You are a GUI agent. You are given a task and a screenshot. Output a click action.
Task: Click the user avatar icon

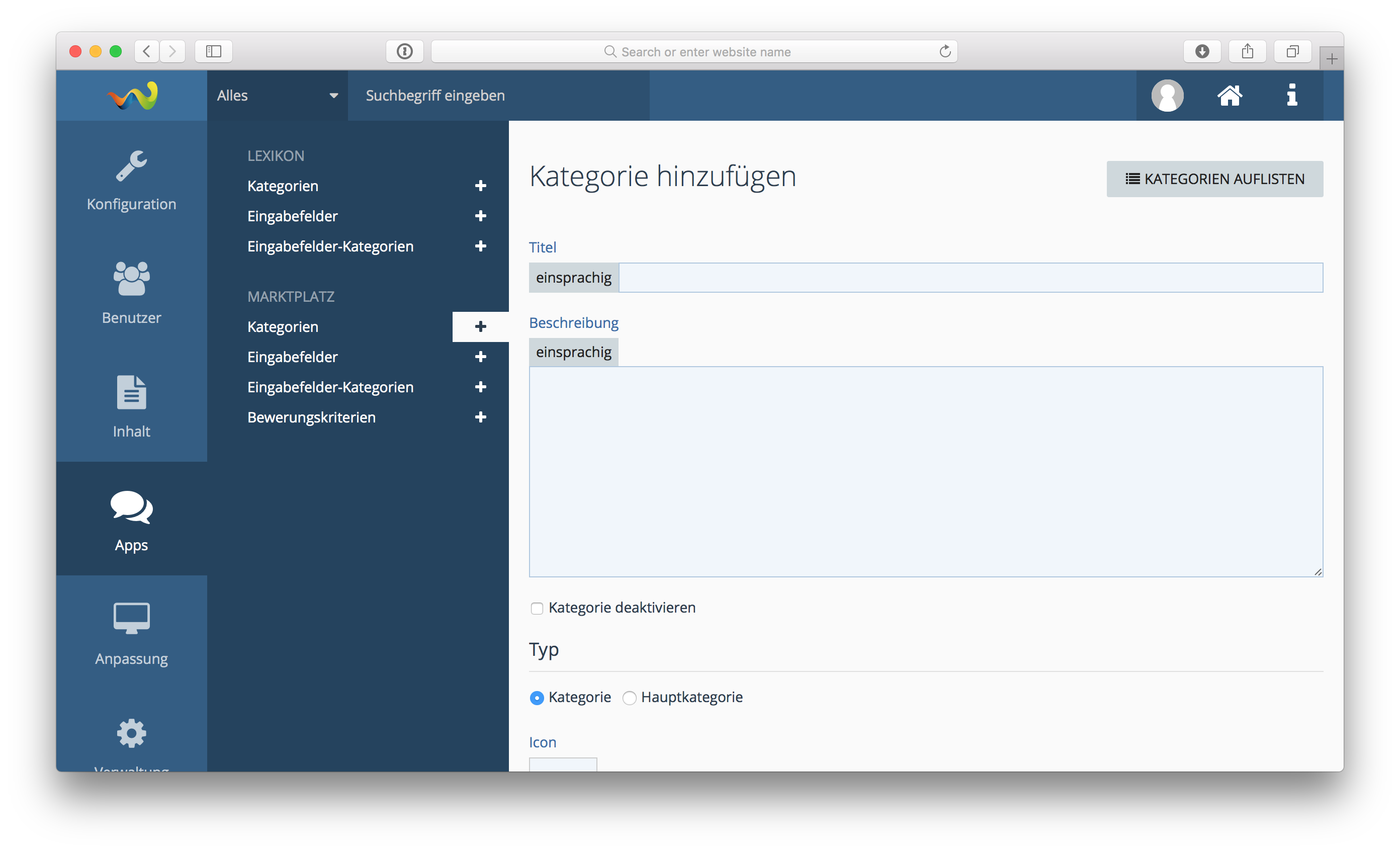pos(1167,96)
